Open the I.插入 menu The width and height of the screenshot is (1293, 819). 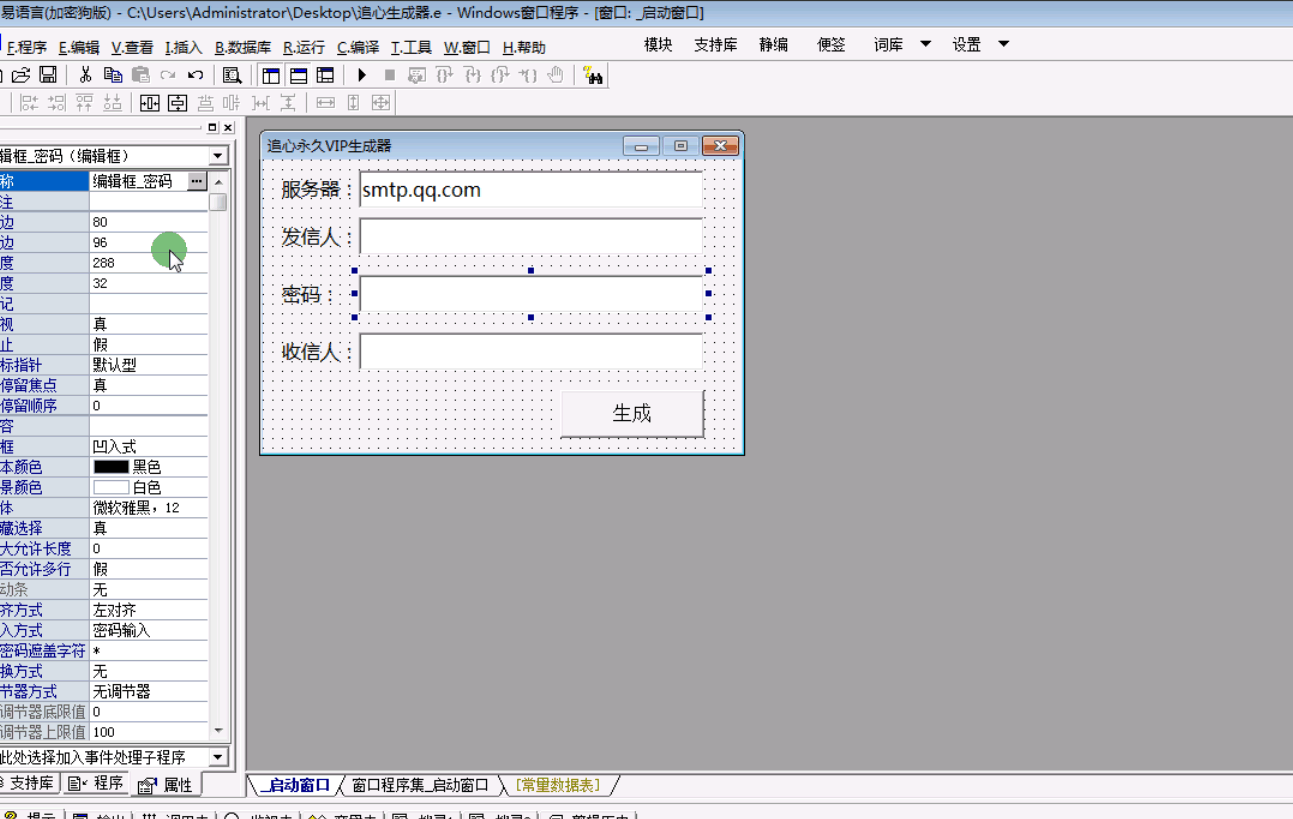[184, 47]
